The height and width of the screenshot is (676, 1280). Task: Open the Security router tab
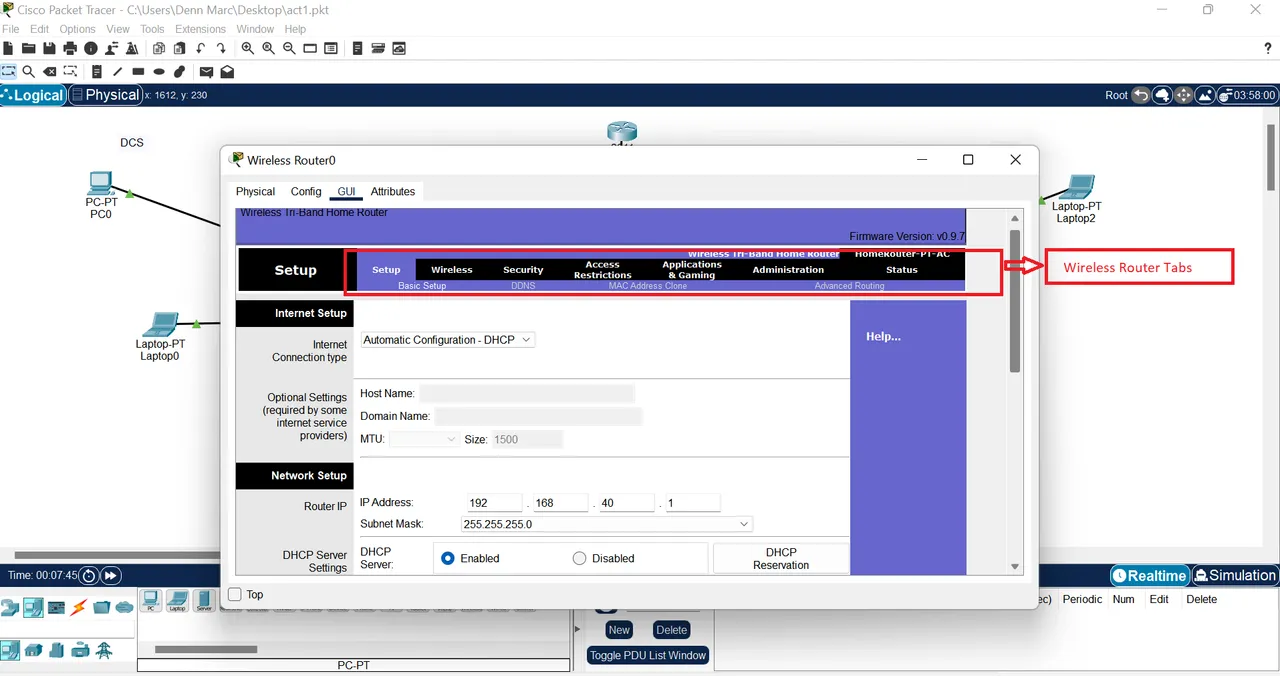click(x=523, y=270)
